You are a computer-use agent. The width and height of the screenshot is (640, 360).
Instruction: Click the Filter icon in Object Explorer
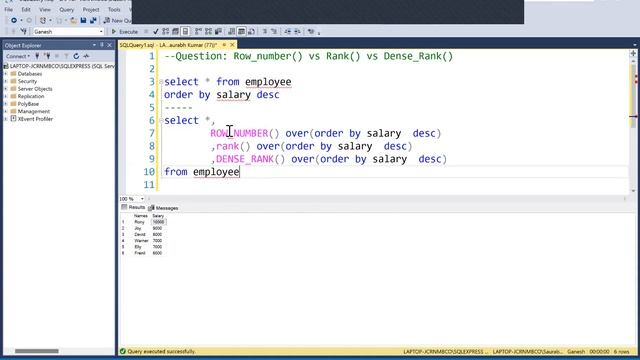[66, 56]
